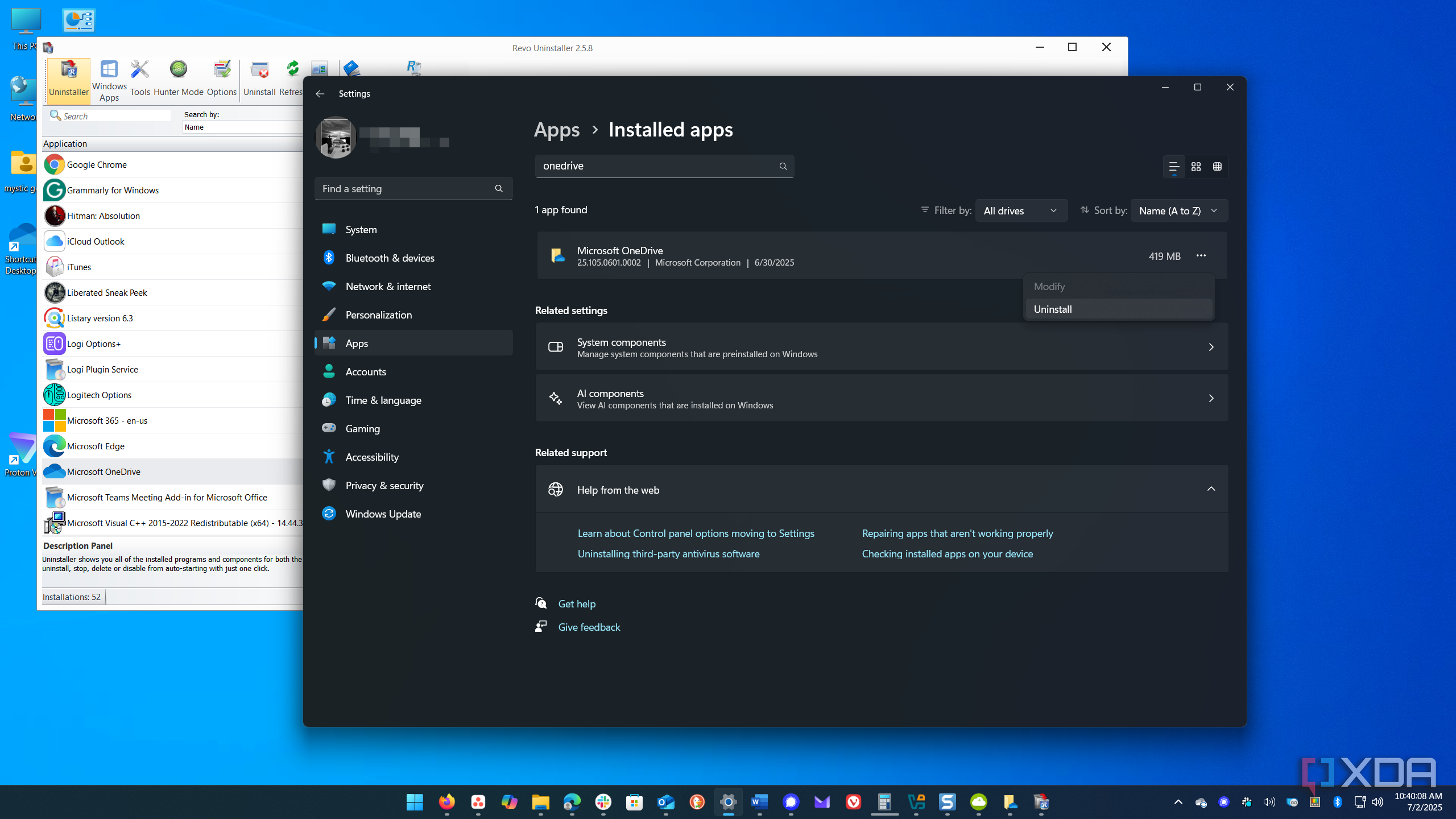The height and width of the screenshot is (819, 1456).
Task: Select Microsoft OneDrive in Revo application list
Action: tap(173, 471)
